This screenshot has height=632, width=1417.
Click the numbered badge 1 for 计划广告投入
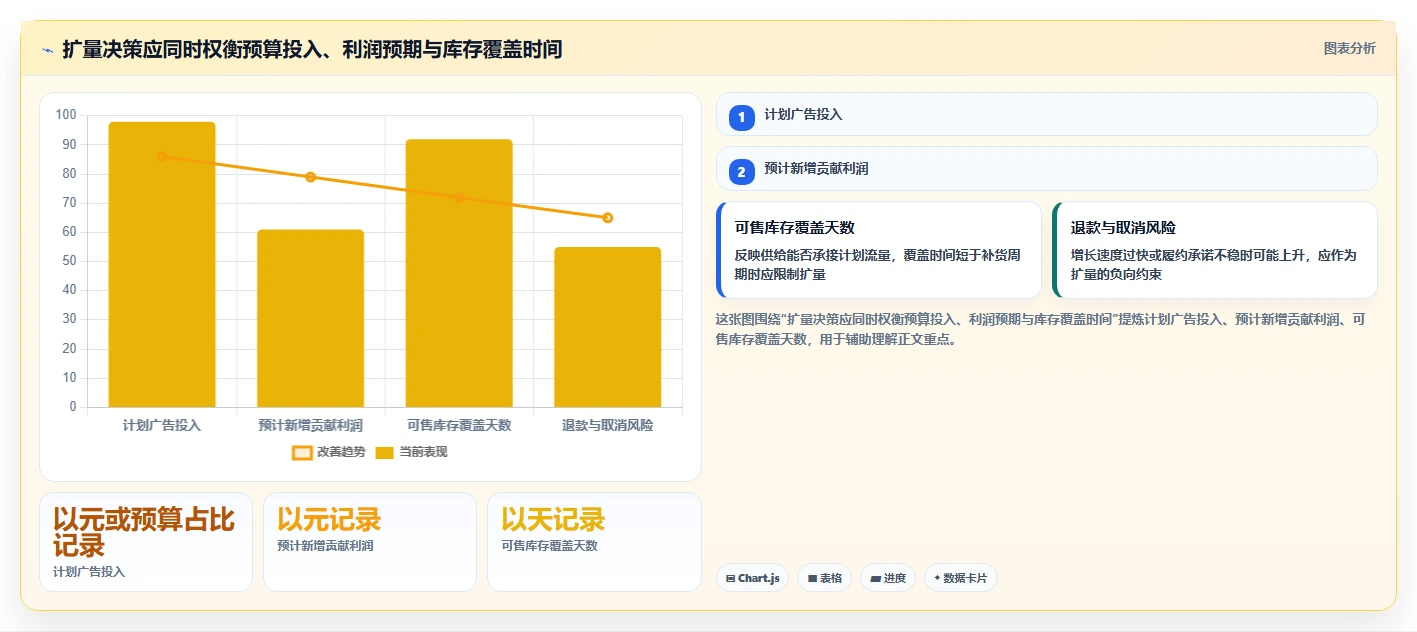[741, 118]
